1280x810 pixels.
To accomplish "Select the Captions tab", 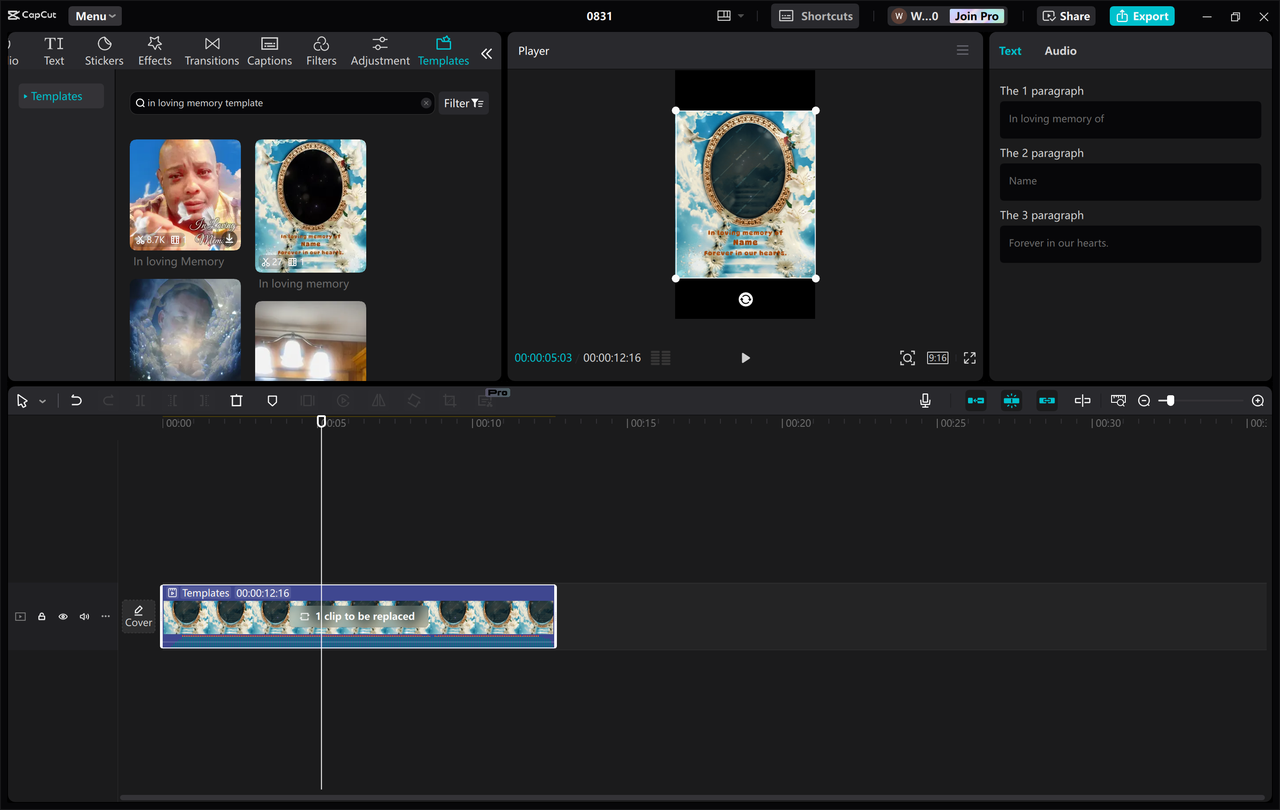I will (x=269, y=50).
